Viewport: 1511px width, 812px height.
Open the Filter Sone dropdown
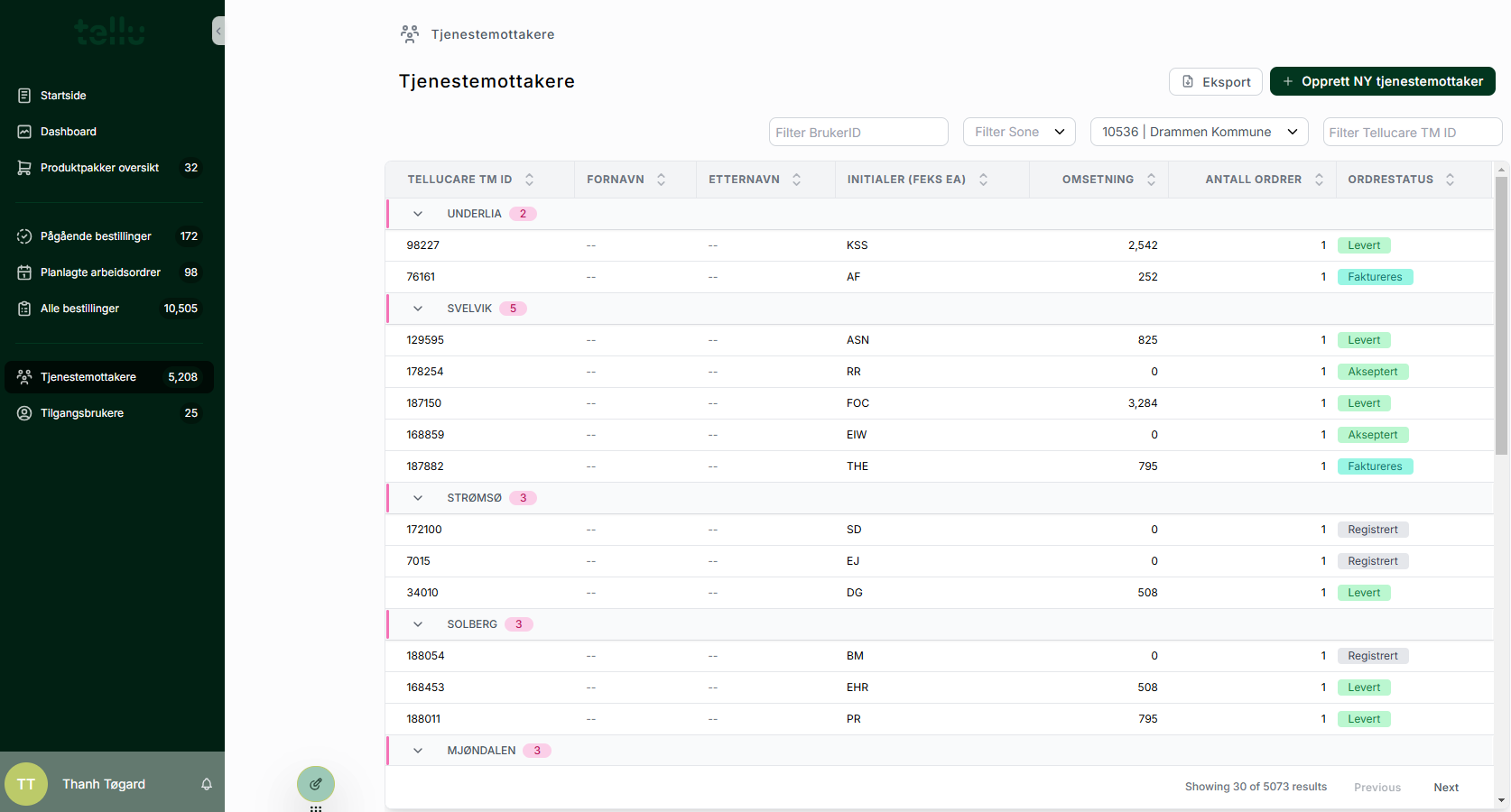(1019, 132)
